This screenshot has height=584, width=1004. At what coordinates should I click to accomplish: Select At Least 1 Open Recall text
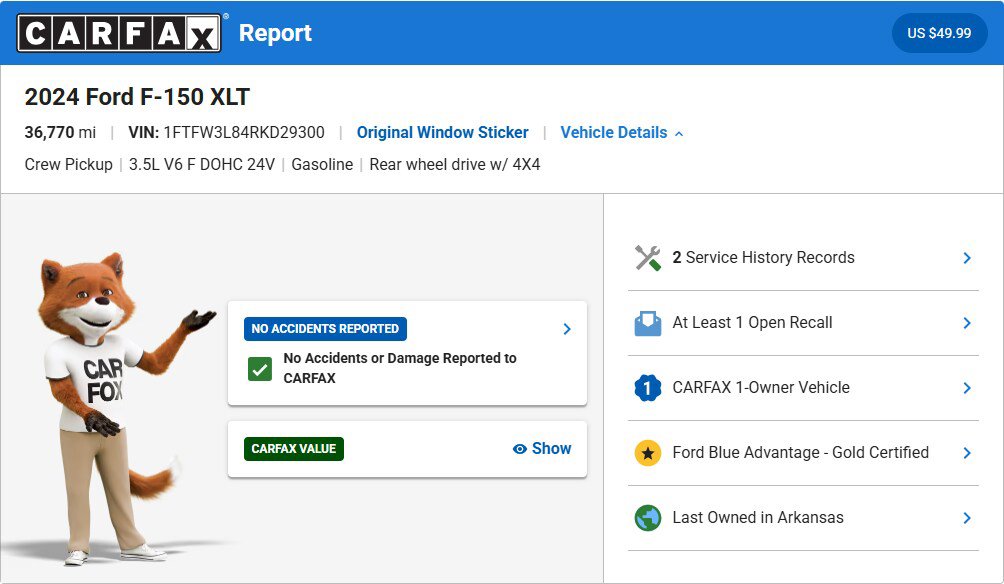(x=752, y=323)
